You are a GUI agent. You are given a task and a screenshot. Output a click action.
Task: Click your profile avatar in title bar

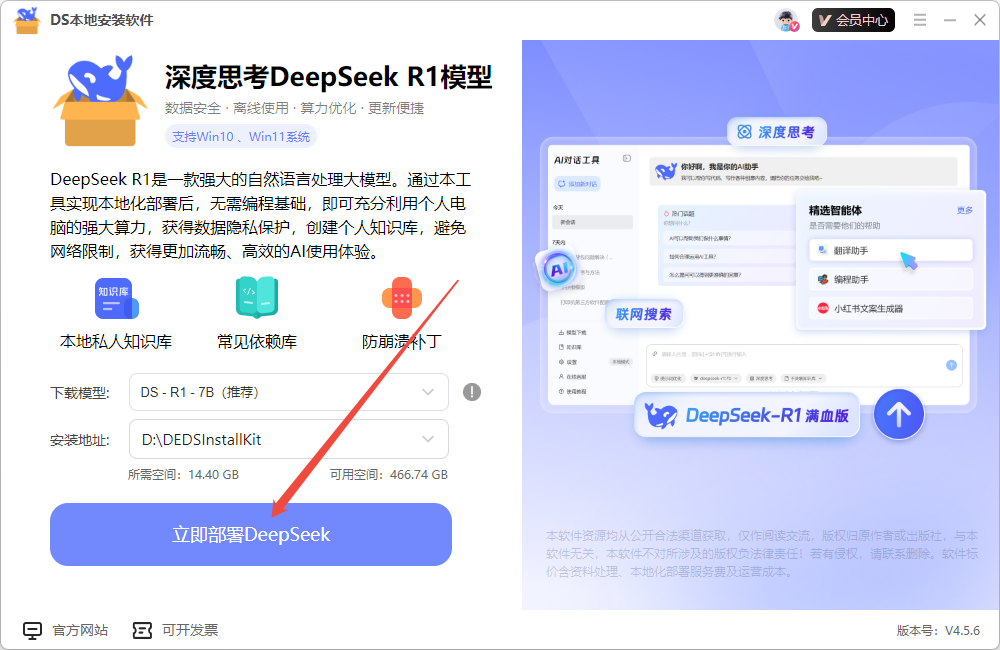click(785, 19)
